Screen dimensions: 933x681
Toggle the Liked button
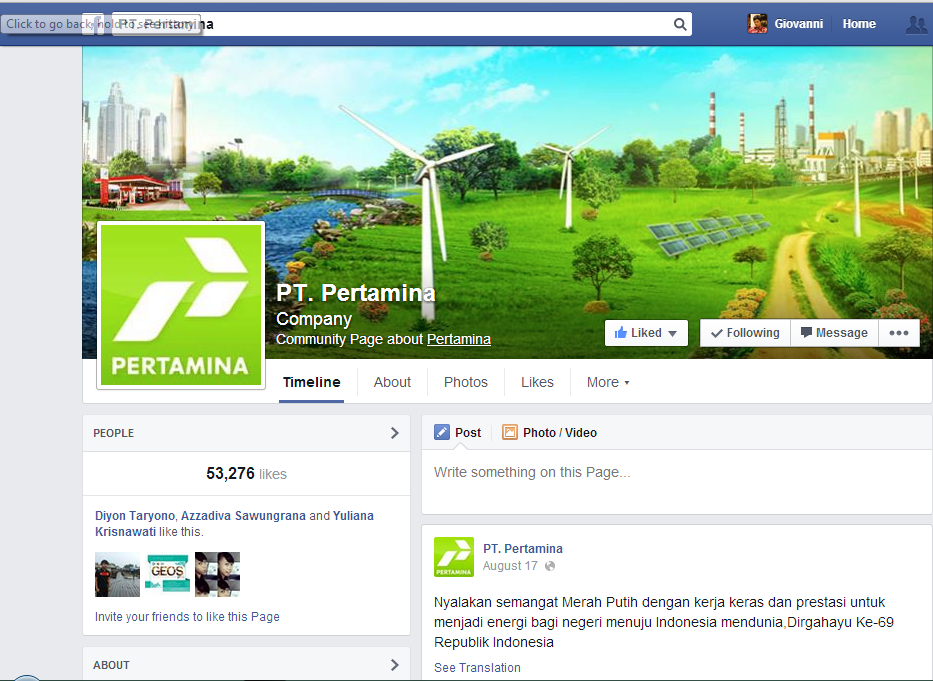click(646, 333)
